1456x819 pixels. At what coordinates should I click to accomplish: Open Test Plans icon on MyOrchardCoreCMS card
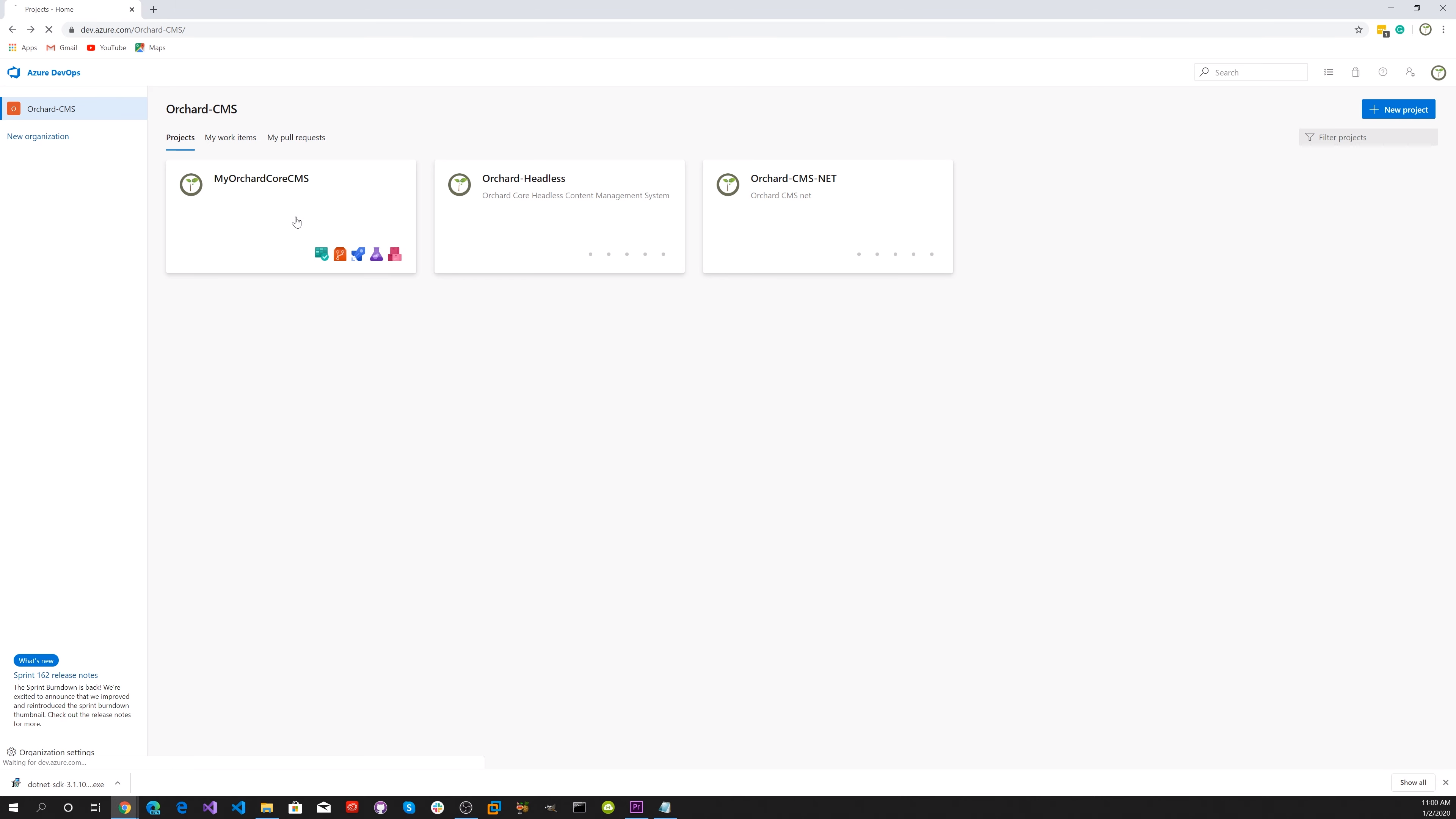377,254
